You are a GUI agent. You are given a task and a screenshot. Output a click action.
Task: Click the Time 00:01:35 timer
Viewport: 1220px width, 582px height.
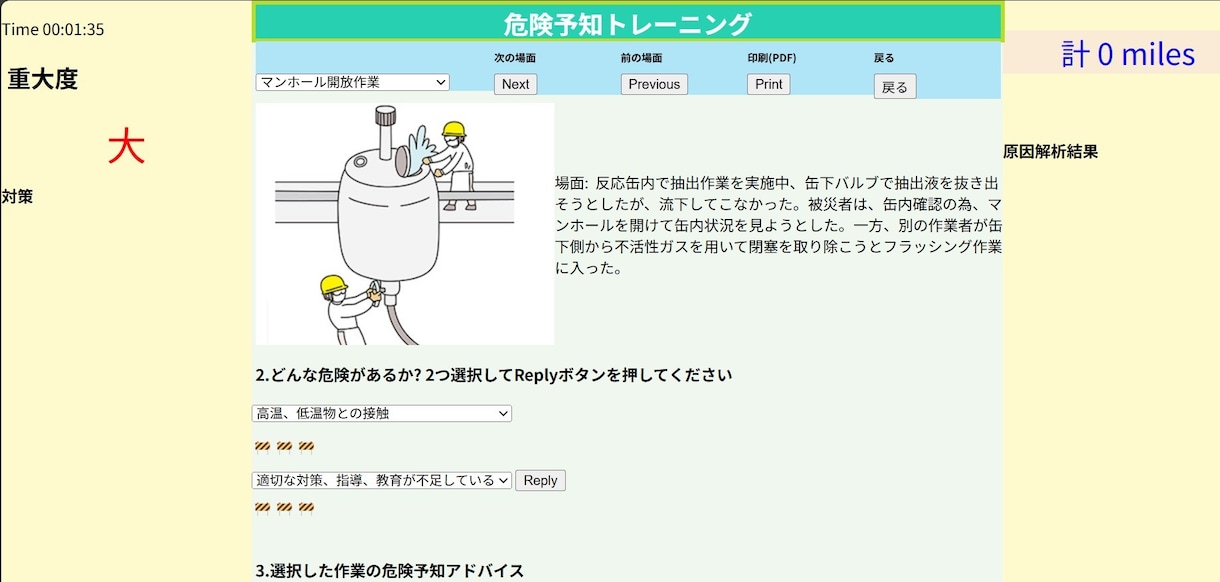click(53, 29)
